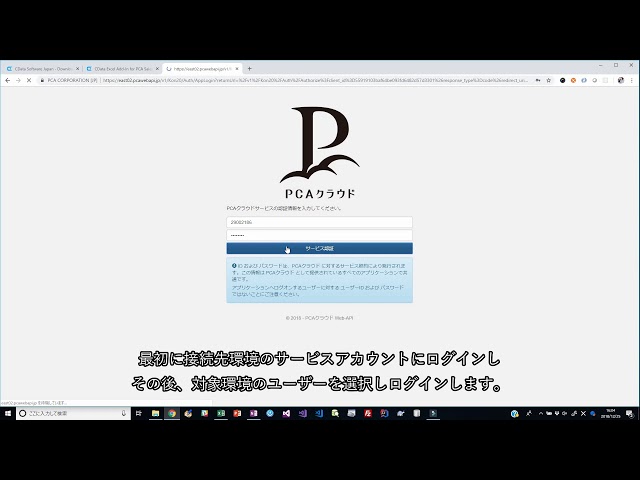Open File Explorer from the taskbar
The image size is (640, 480).
[156, 413]
